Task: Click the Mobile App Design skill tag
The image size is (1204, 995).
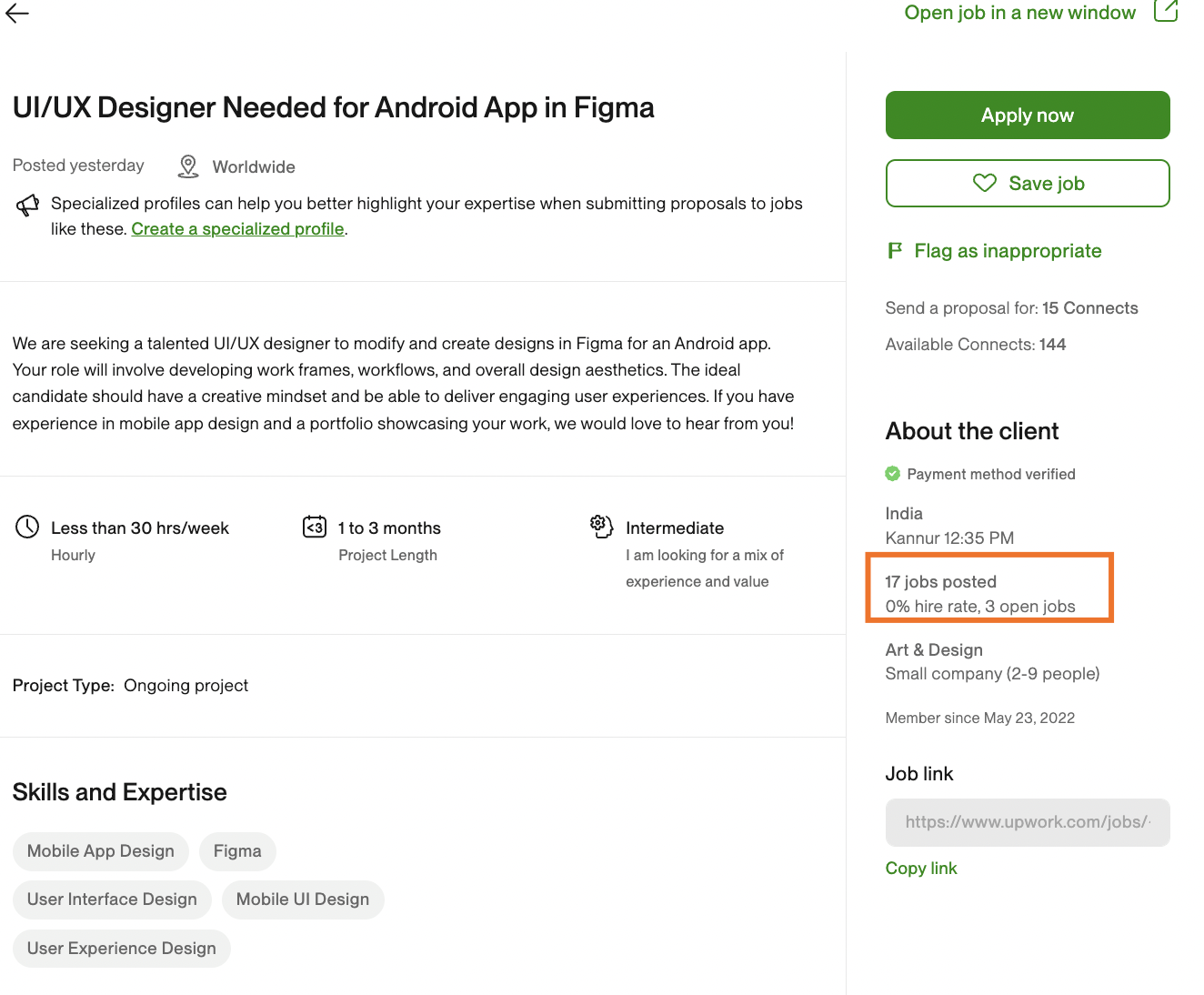Action: click(x=101, y=851)
